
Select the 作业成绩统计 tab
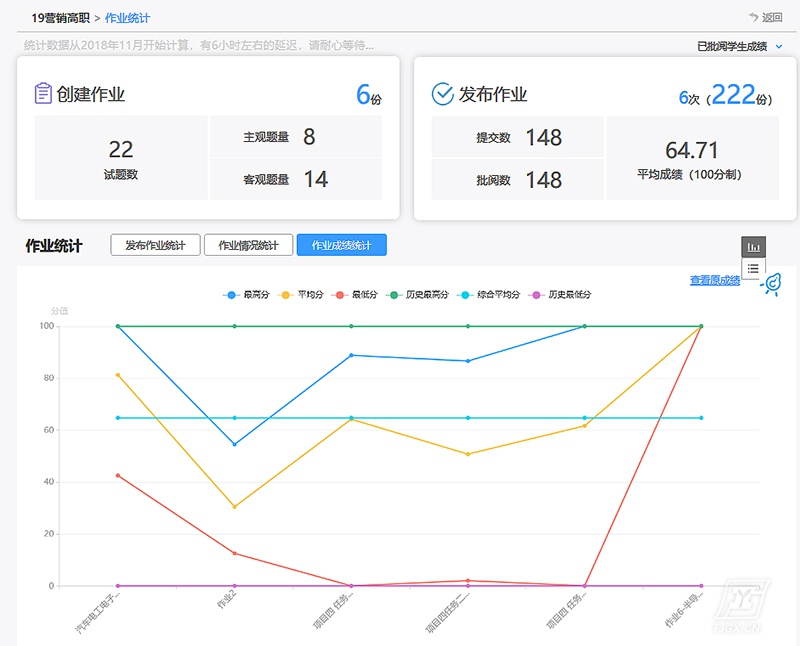pyautogui.click(x=341, y=245)
